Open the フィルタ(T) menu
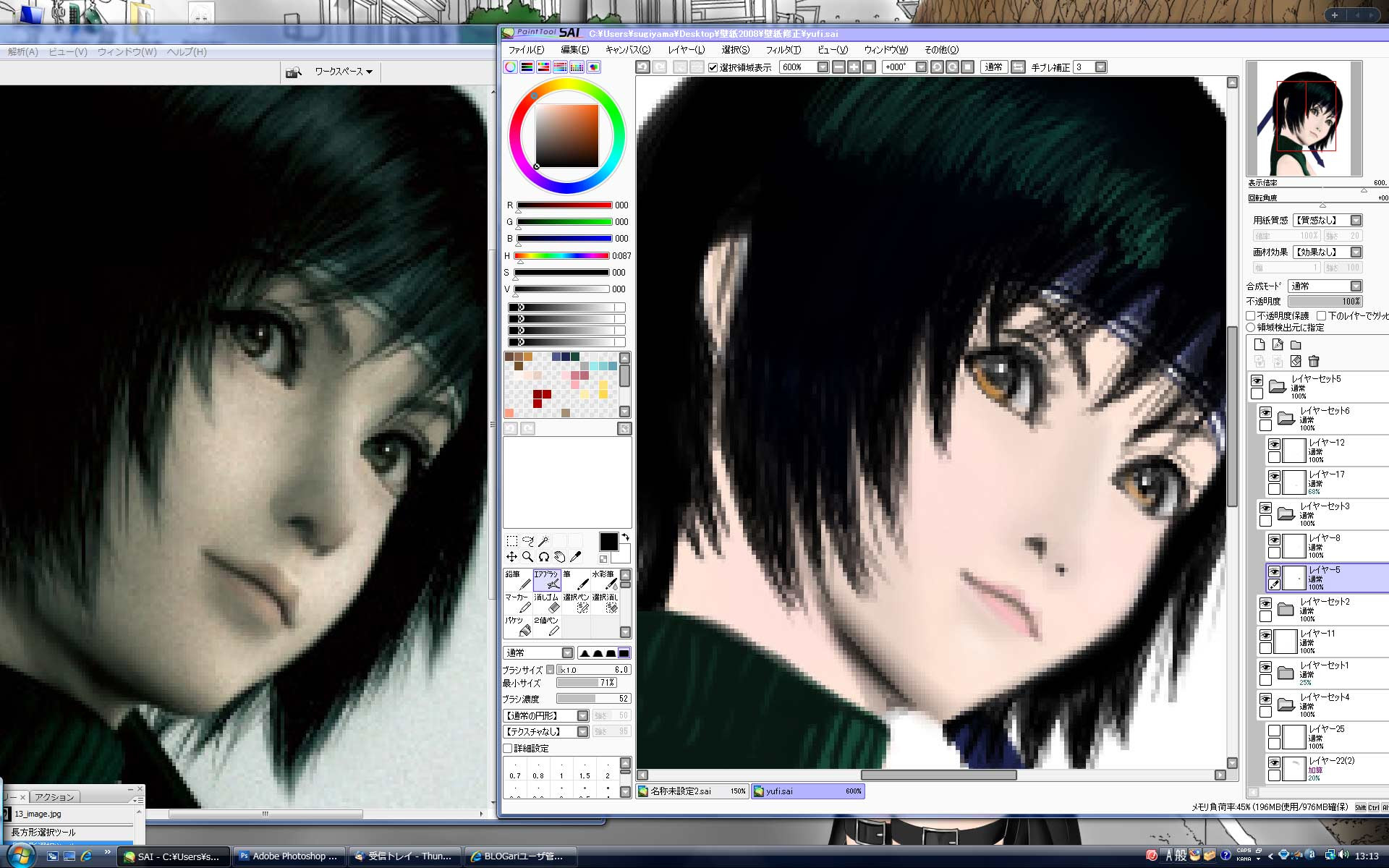This screenshot has width=1389, height=868. [783, 50]
